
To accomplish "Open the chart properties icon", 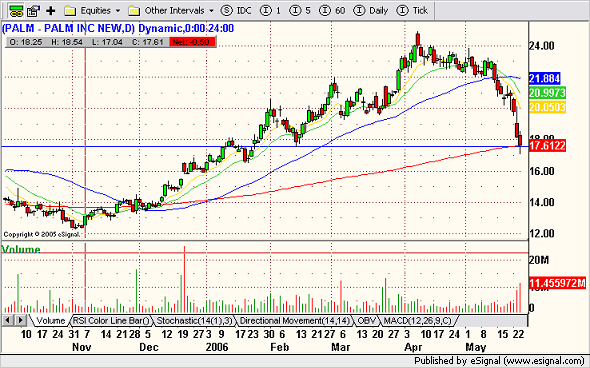I will [33, 11].
